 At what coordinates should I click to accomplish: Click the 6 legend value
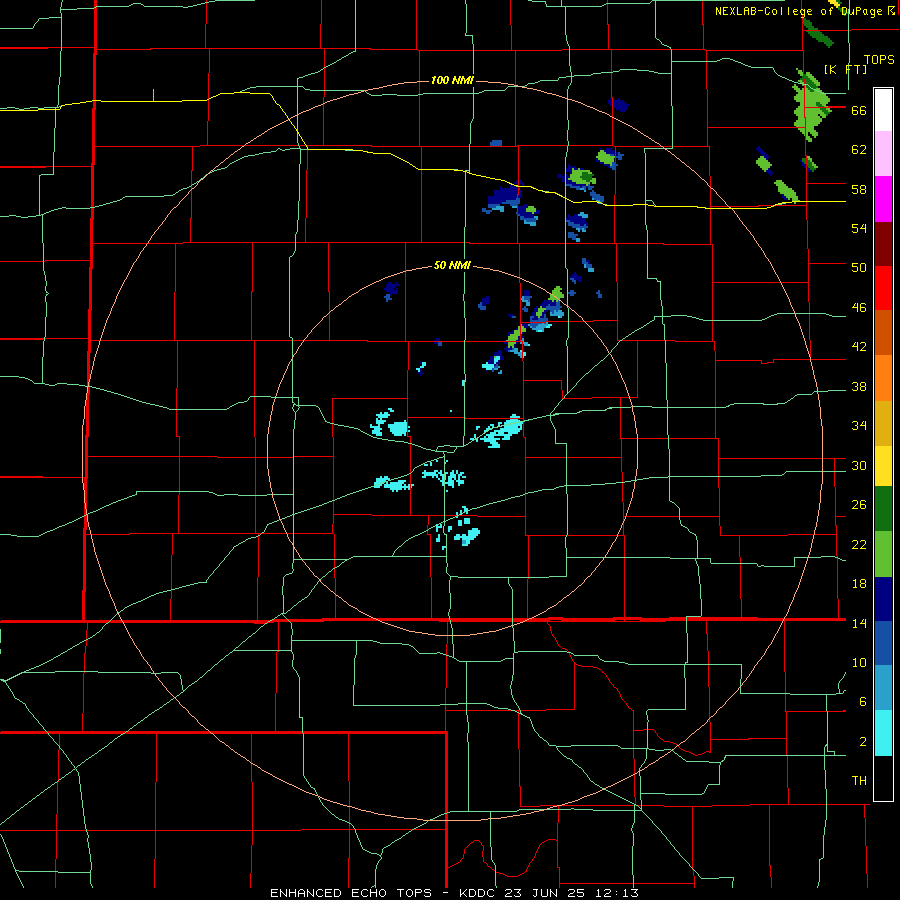coord(863,702)
